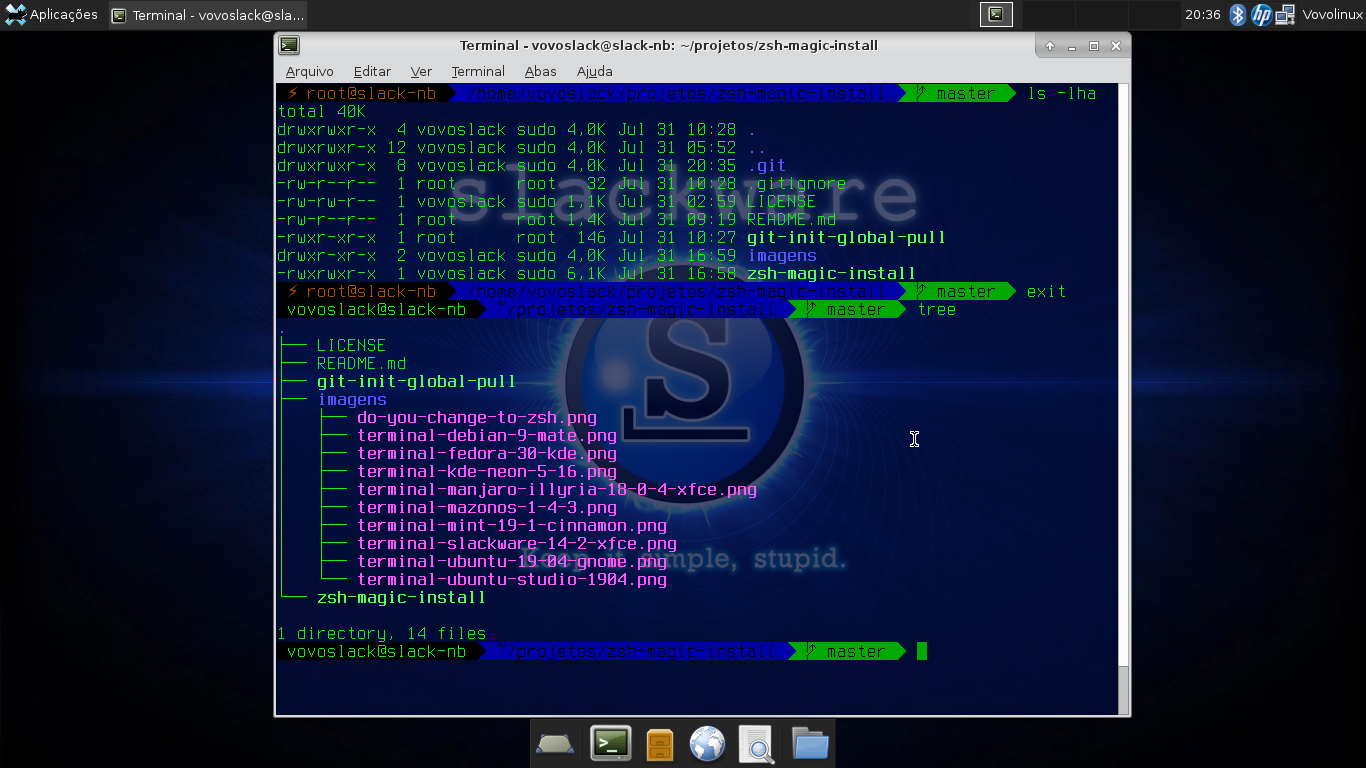Open the network connection tray icon
Viewport: 1366px width, 768px height.
pos(1286,14)
